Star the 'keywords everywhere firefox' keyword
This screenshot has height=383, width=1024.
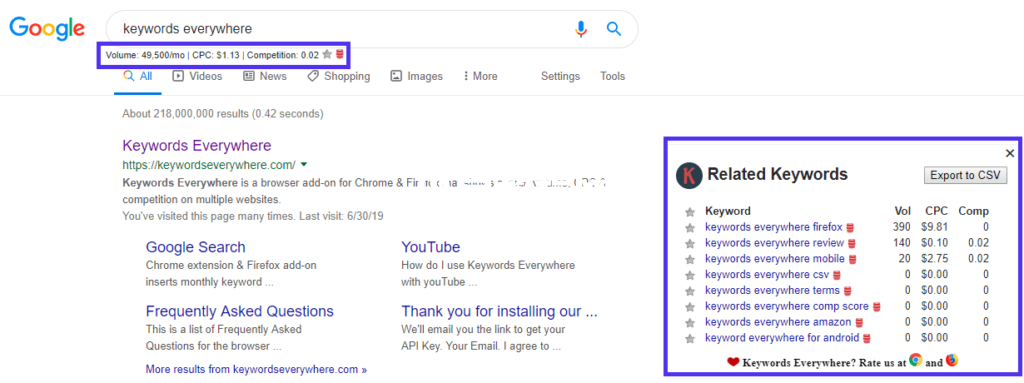pyautogui.click(x=689, y=227)
